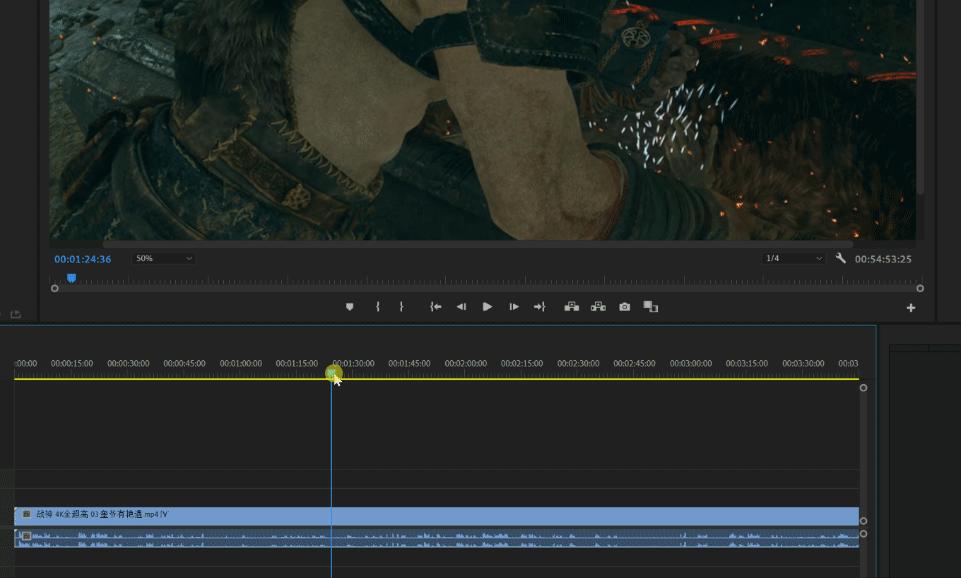Screen dimensions: 961x578
Task: Click the Mark In bracket icon
Action: pyautogui.click(x=377, y=307)
